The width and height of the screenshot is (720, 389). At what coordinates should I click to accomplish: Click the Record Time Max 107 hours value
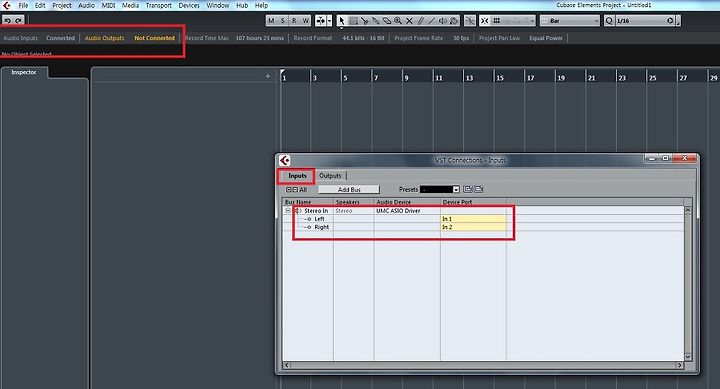pos(259,38)
